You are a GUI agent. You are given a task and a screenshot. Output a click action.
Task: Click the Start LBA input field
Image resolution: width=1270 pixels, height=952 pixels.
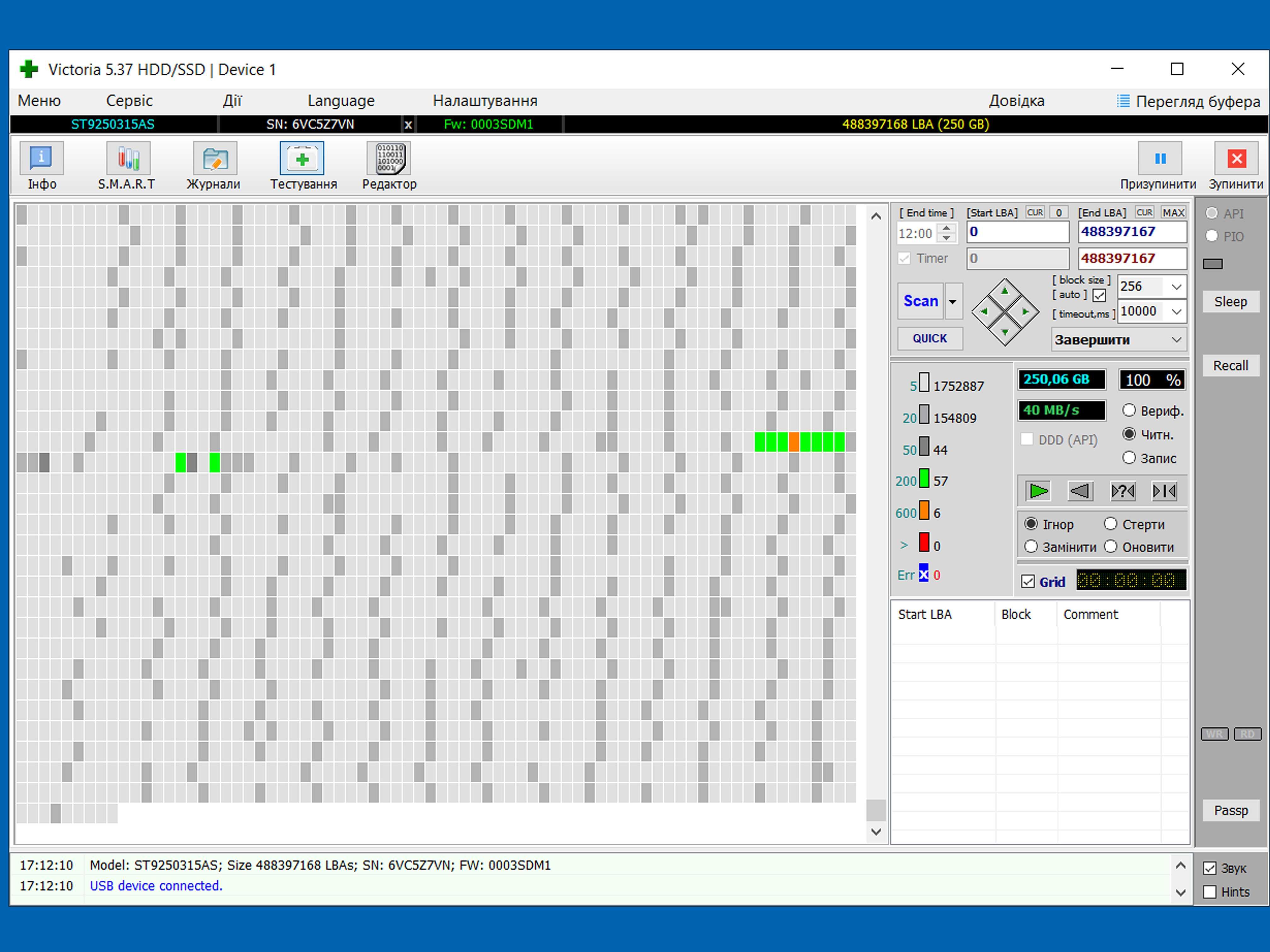(x=1017, y=232)
